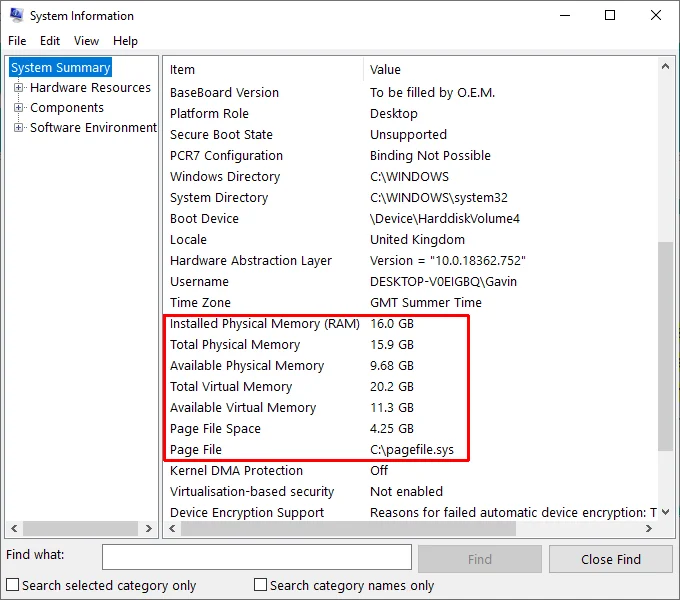Click the GMT Summer Time value
The height and width of the screenshot is (600, 680).
click(x=426, y=303)
